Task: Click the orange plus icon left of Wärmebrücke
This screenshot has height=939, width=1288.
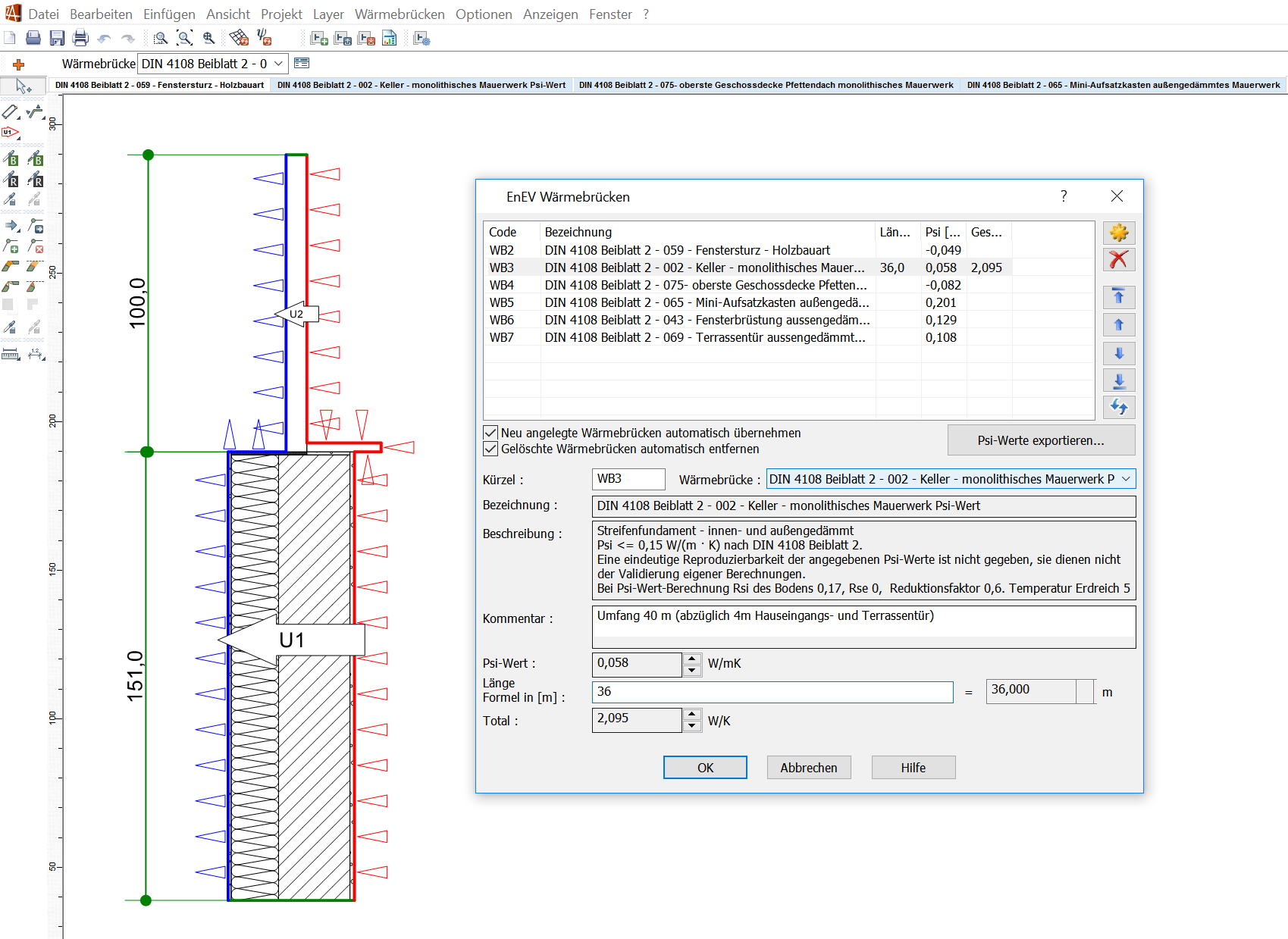Action: point(19,64)
